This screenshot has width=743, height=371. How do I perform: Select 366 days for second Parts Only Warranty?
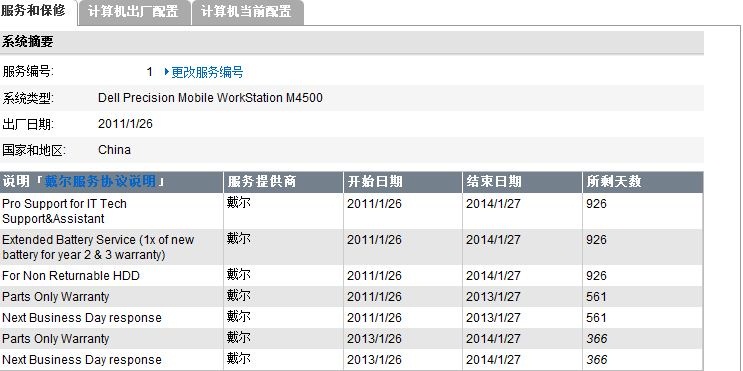597,339
